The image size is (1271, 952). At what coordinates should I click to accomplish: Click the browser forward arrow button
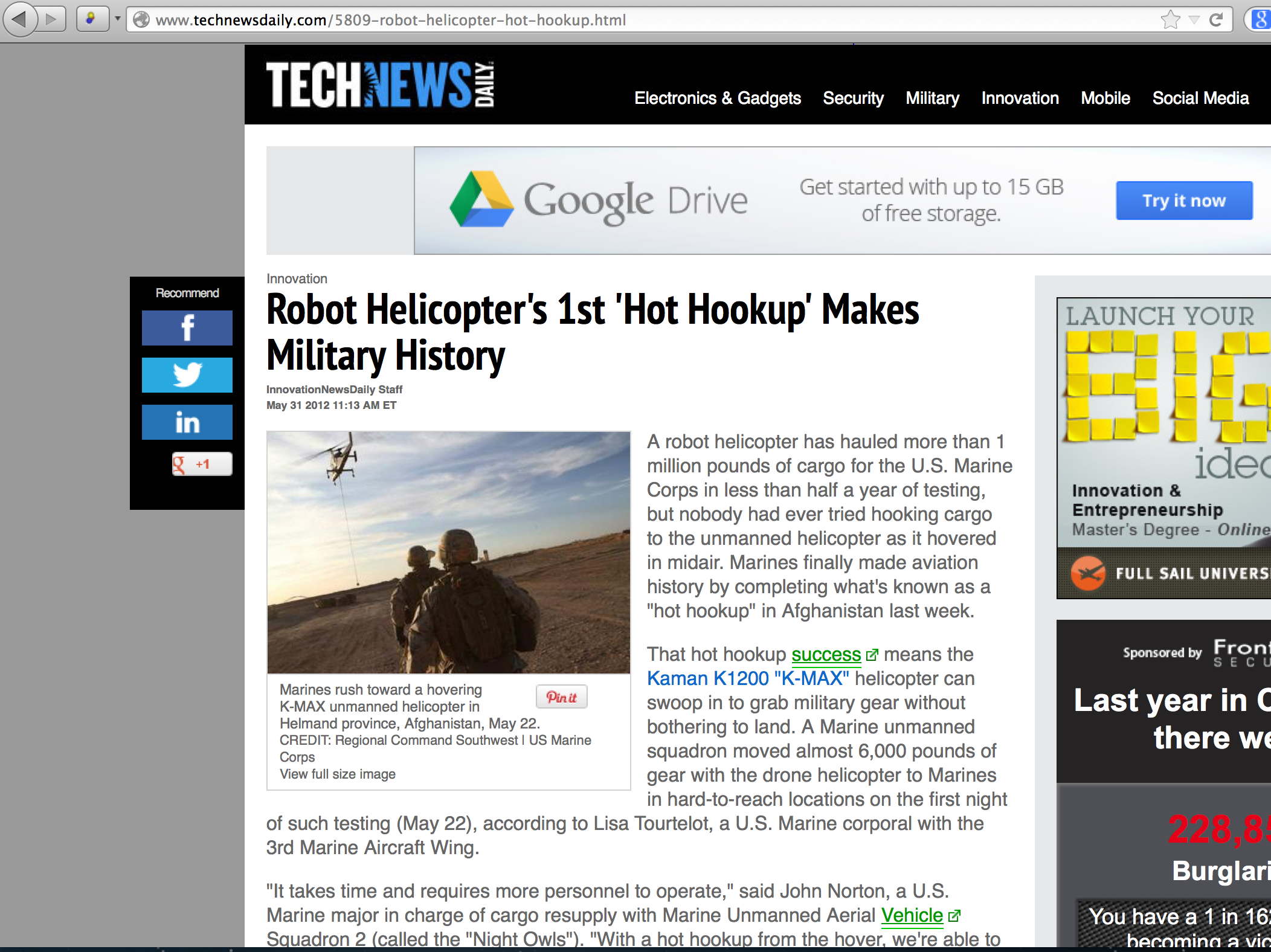click(x=52, y=19)
